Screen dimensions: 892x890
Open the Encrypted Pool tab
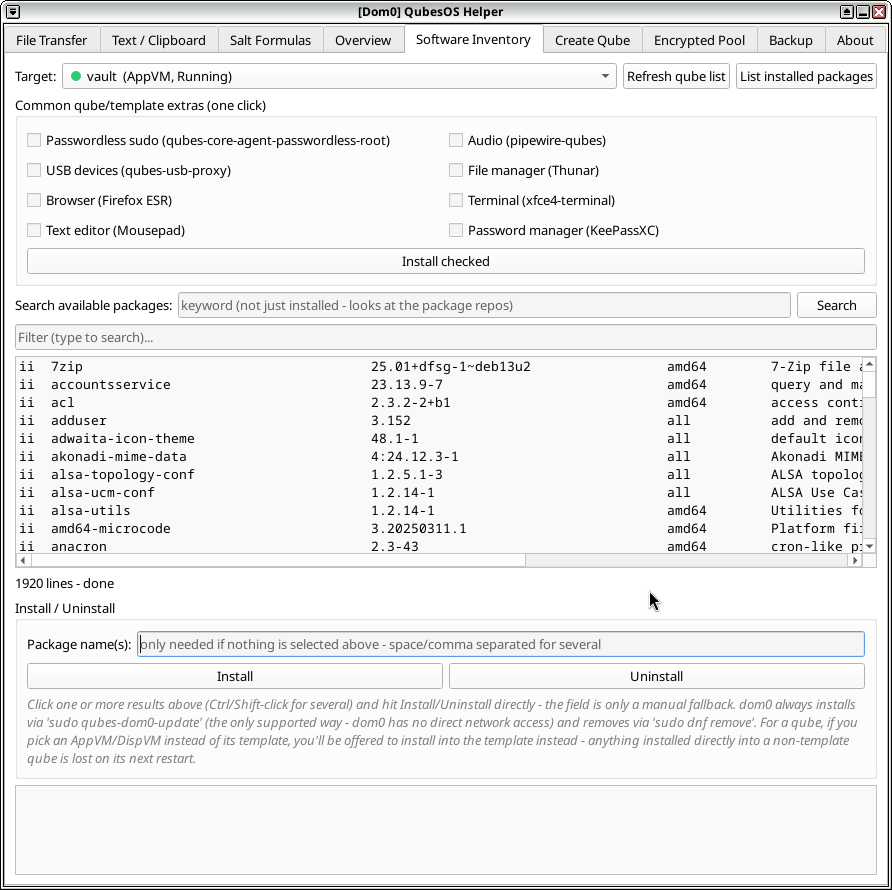(699, 40)
